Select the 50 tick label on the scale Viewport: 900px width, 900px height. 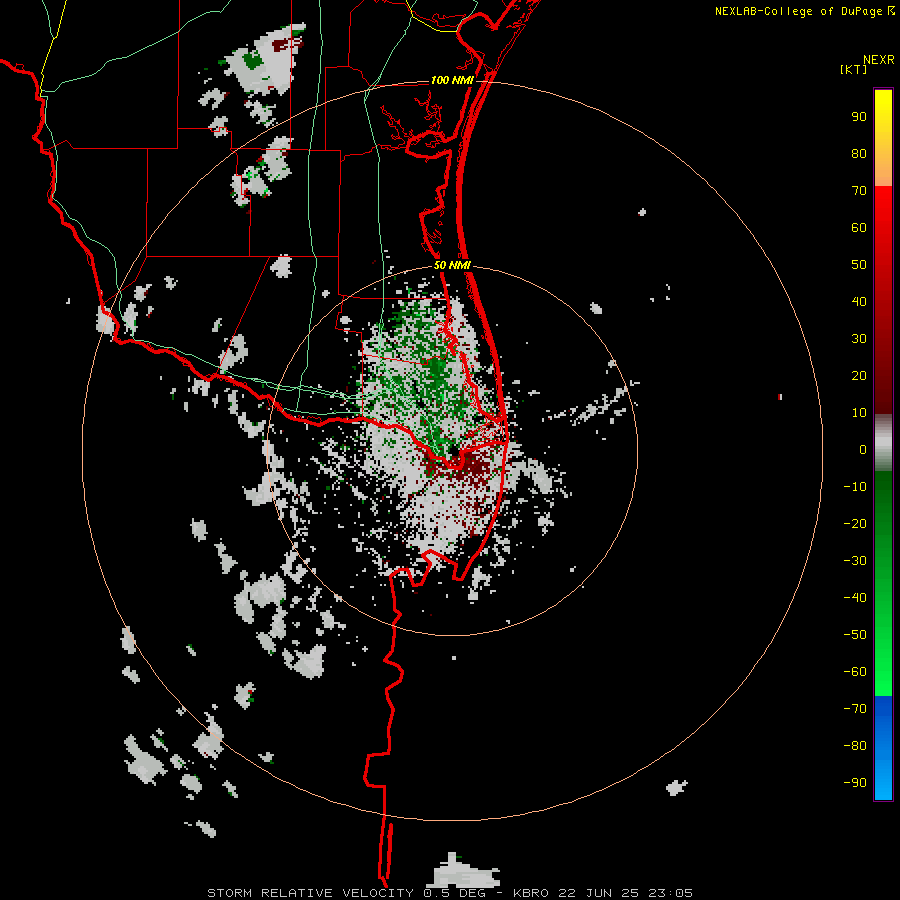(859, 265)
